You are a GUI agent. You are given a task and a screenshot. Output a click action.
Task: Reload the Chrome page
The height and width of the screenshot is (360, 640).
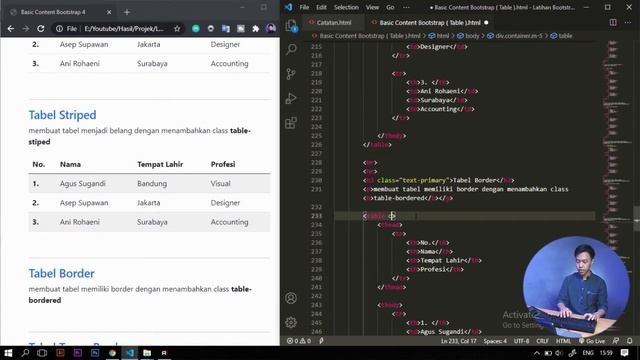(x=40, y=29)
